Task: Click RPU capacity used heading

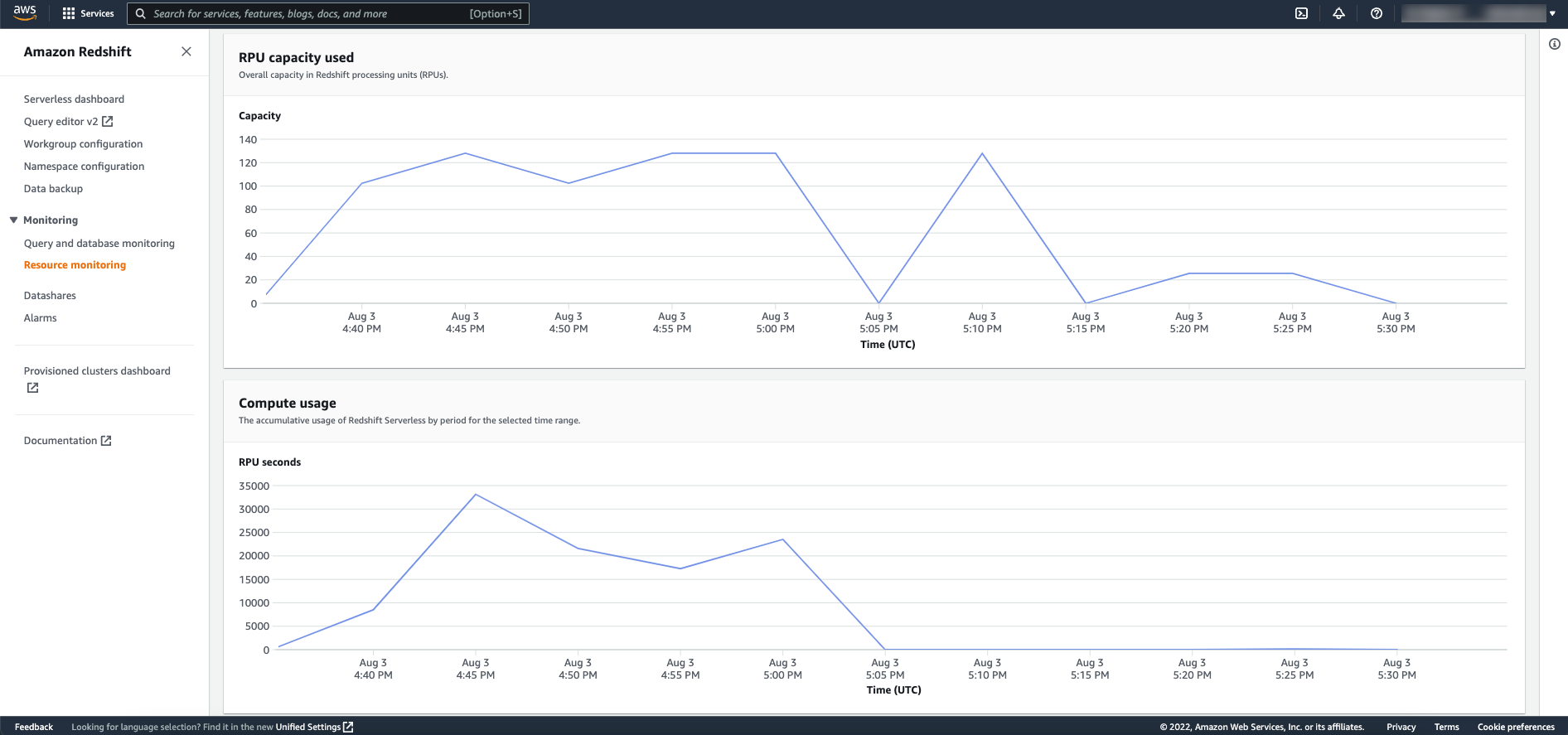Action: pyautogui.click(x=296, y=57)
